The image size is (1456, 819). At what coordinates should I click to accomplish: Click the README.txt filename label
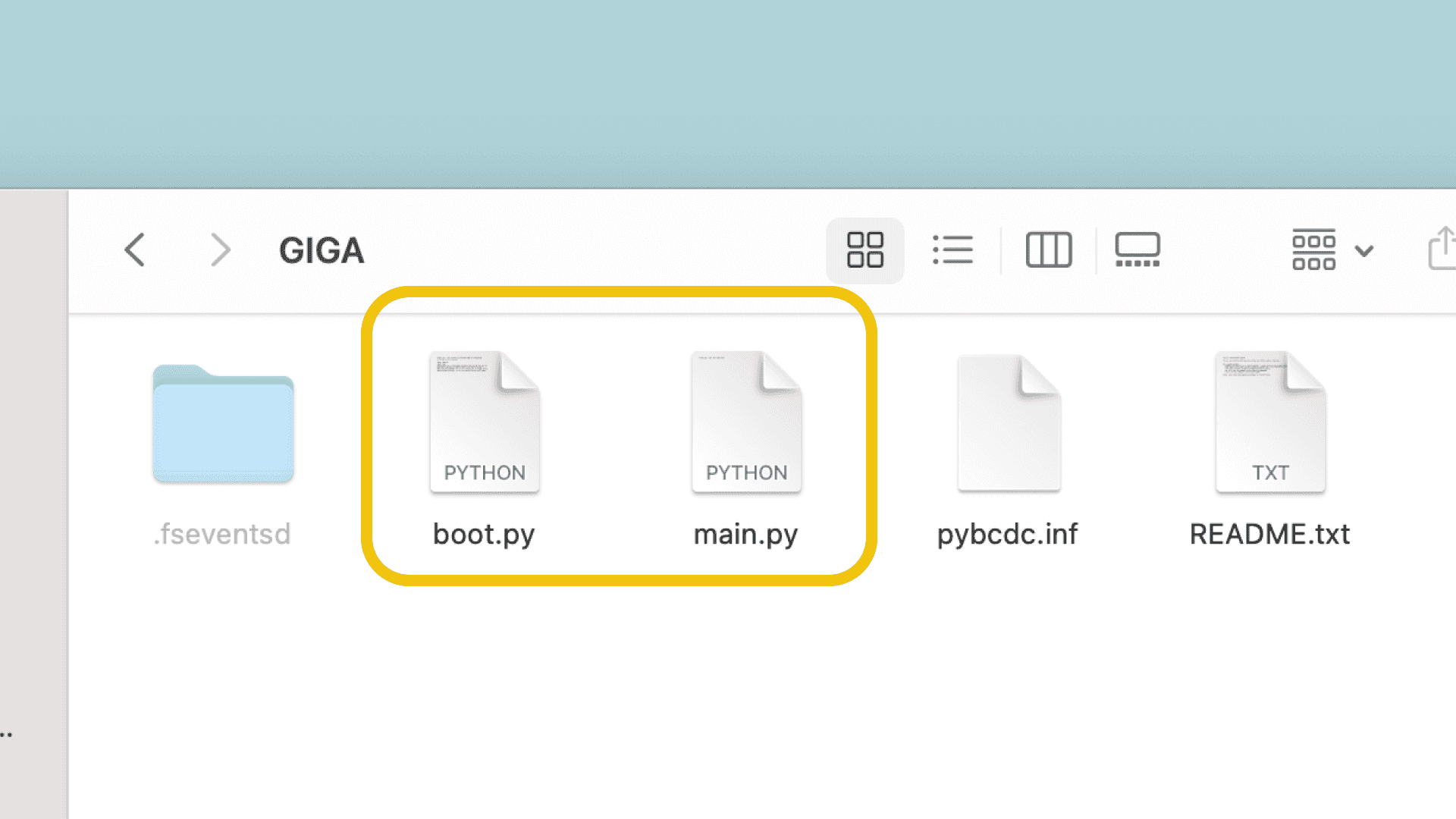coord(1269,535)
